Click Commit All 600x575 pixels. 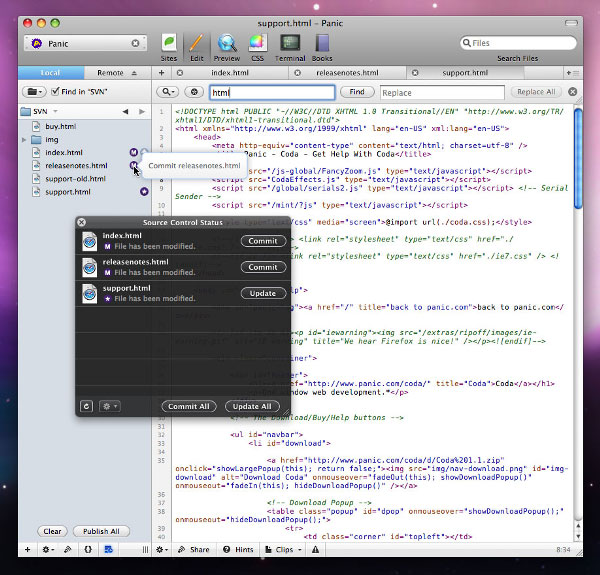[189, 406]
